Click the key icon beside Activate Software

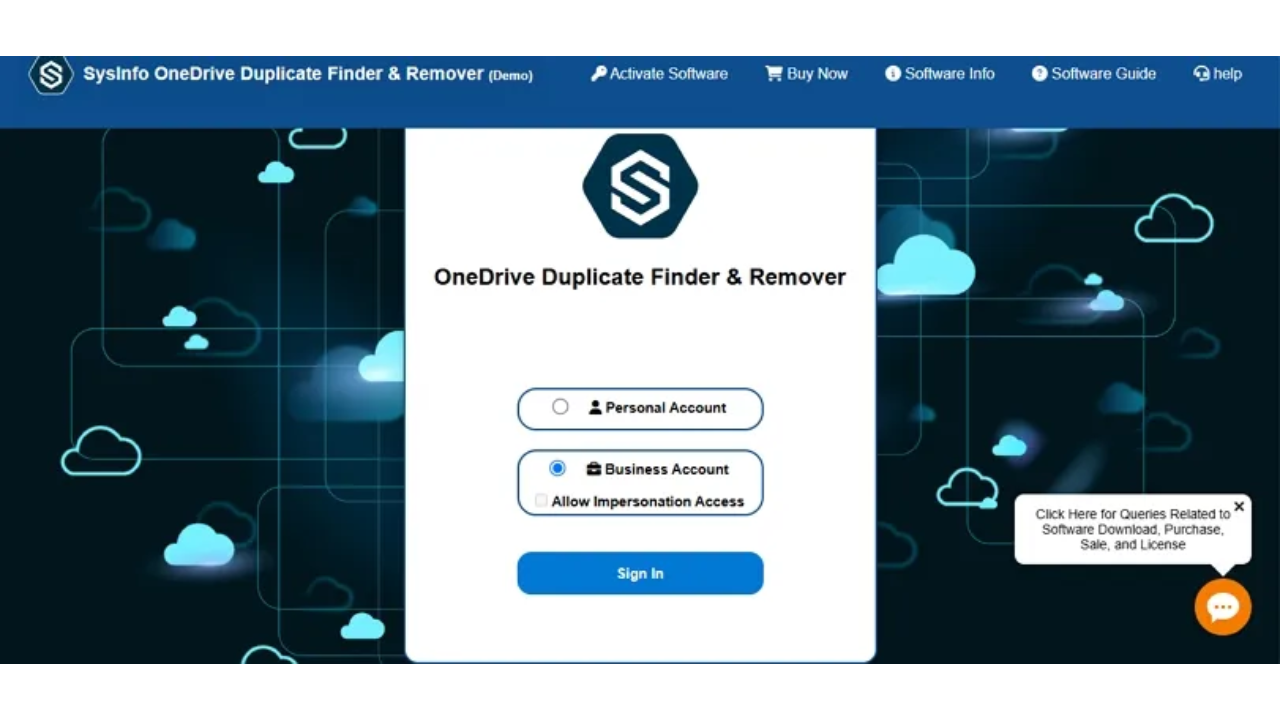599,74
